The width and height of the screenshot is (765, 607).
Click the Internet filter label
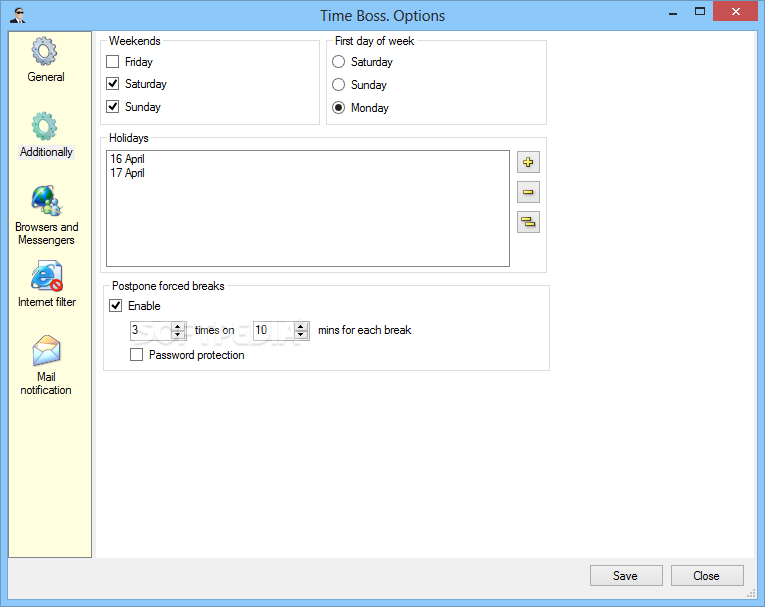click(47, 302)
